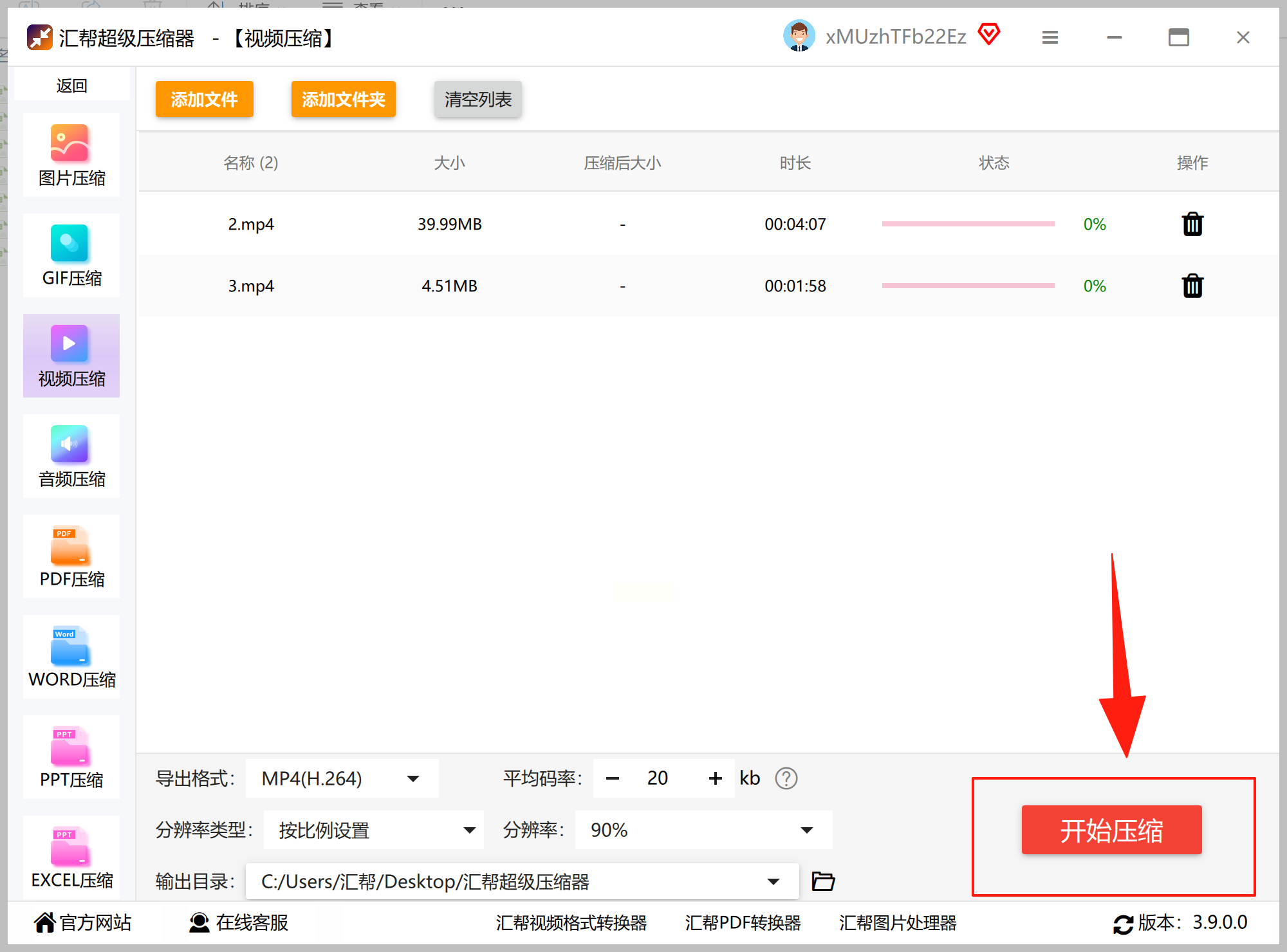Switch to 音频压缩 audio compression
Screen dimensions: 1287x952
click(71, 456)
